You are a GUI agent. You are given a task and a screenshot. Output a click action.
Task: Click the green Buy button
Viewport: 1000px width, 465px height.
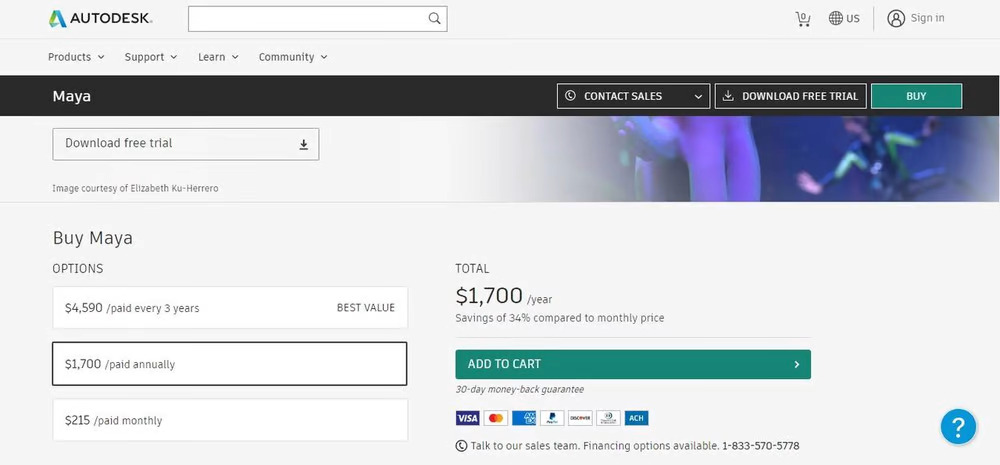916,96
